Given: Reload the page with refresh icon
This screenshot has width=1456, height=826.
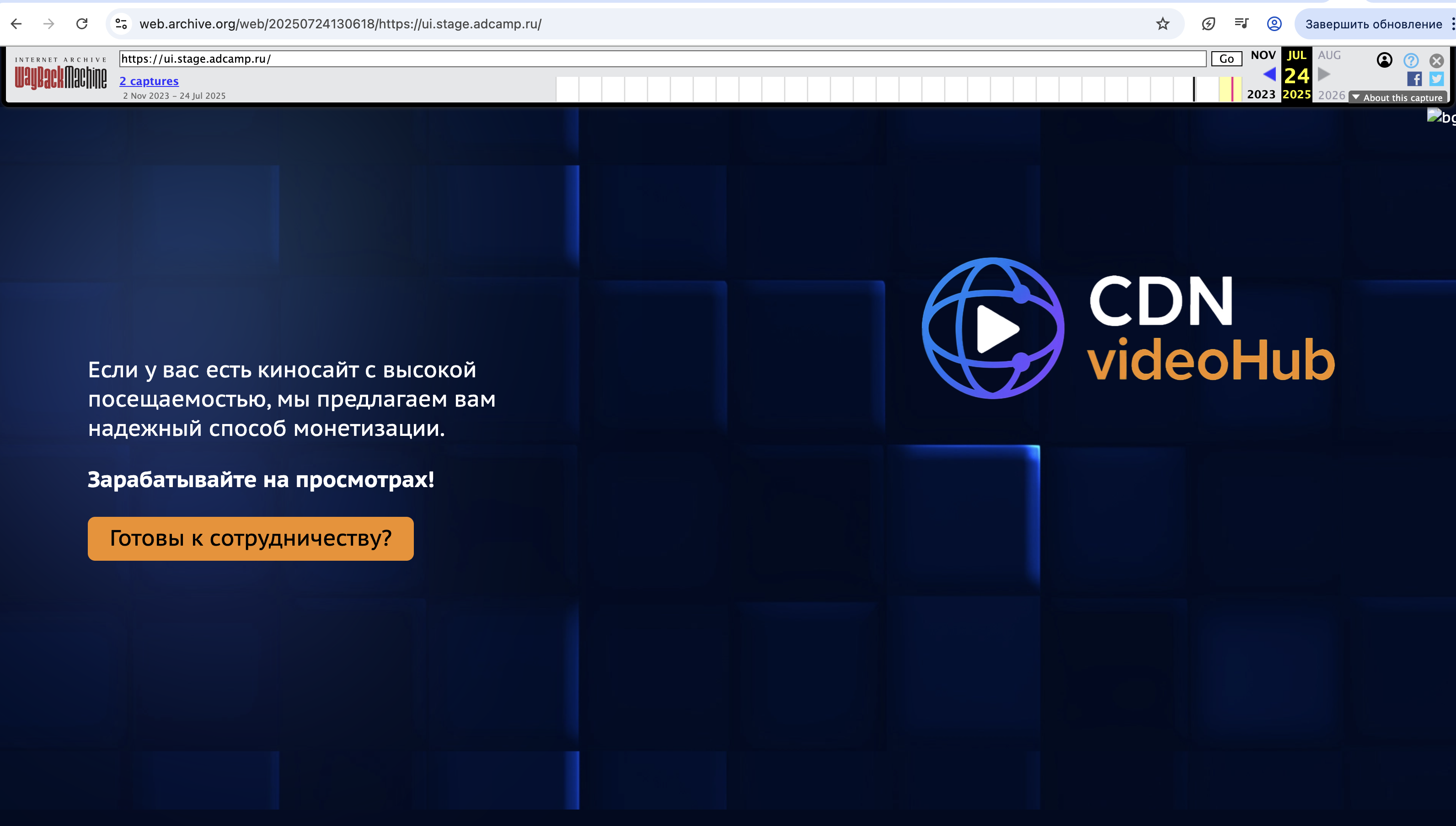Looking at the screenshot, I should click(x=82, y=24).
